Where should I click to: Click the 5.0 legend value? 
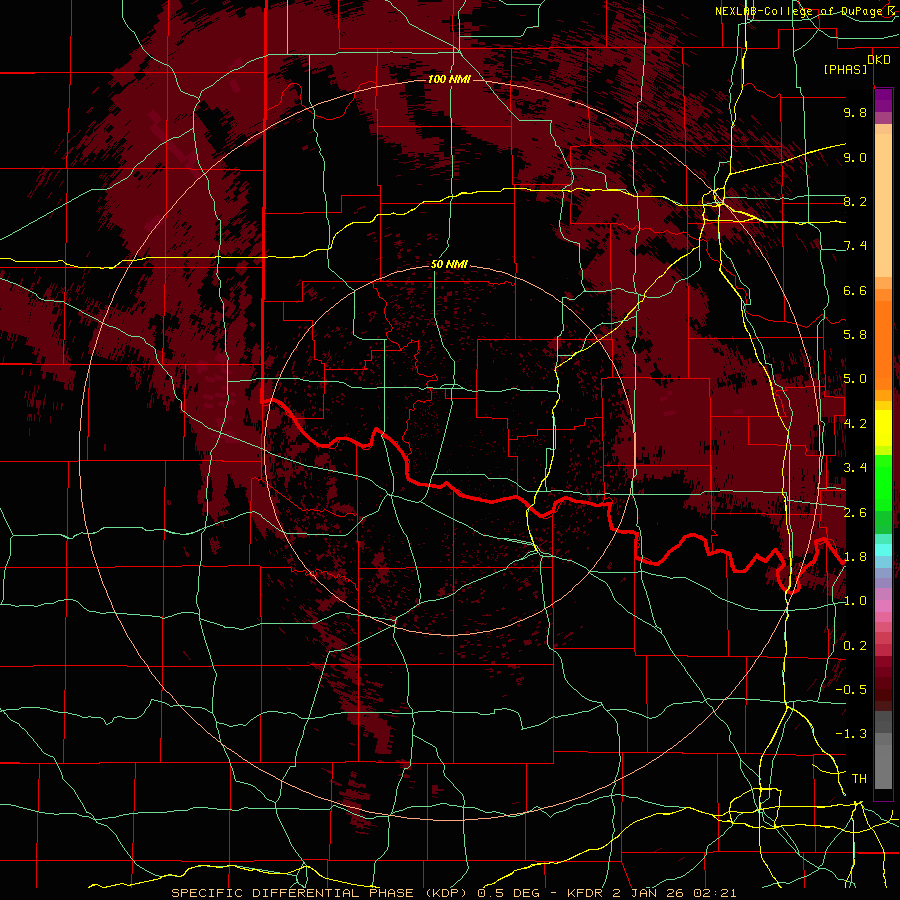coord(855,379)
